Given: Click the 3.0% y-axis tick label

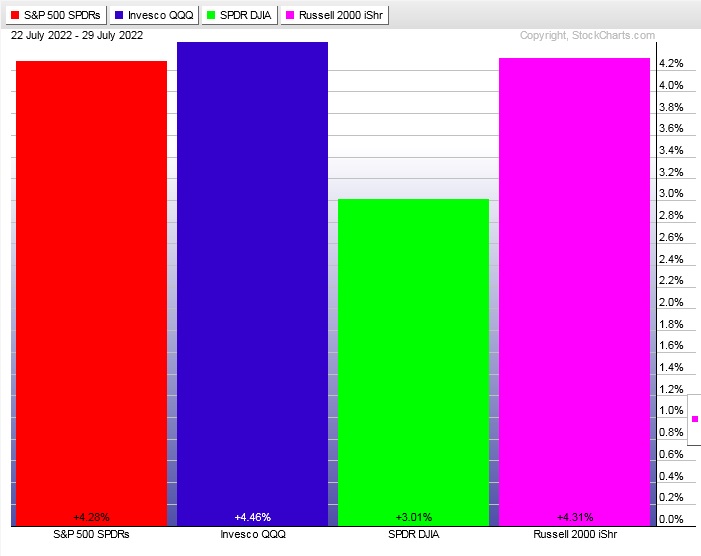Looking at the screenshot, I should coord(671,194).
